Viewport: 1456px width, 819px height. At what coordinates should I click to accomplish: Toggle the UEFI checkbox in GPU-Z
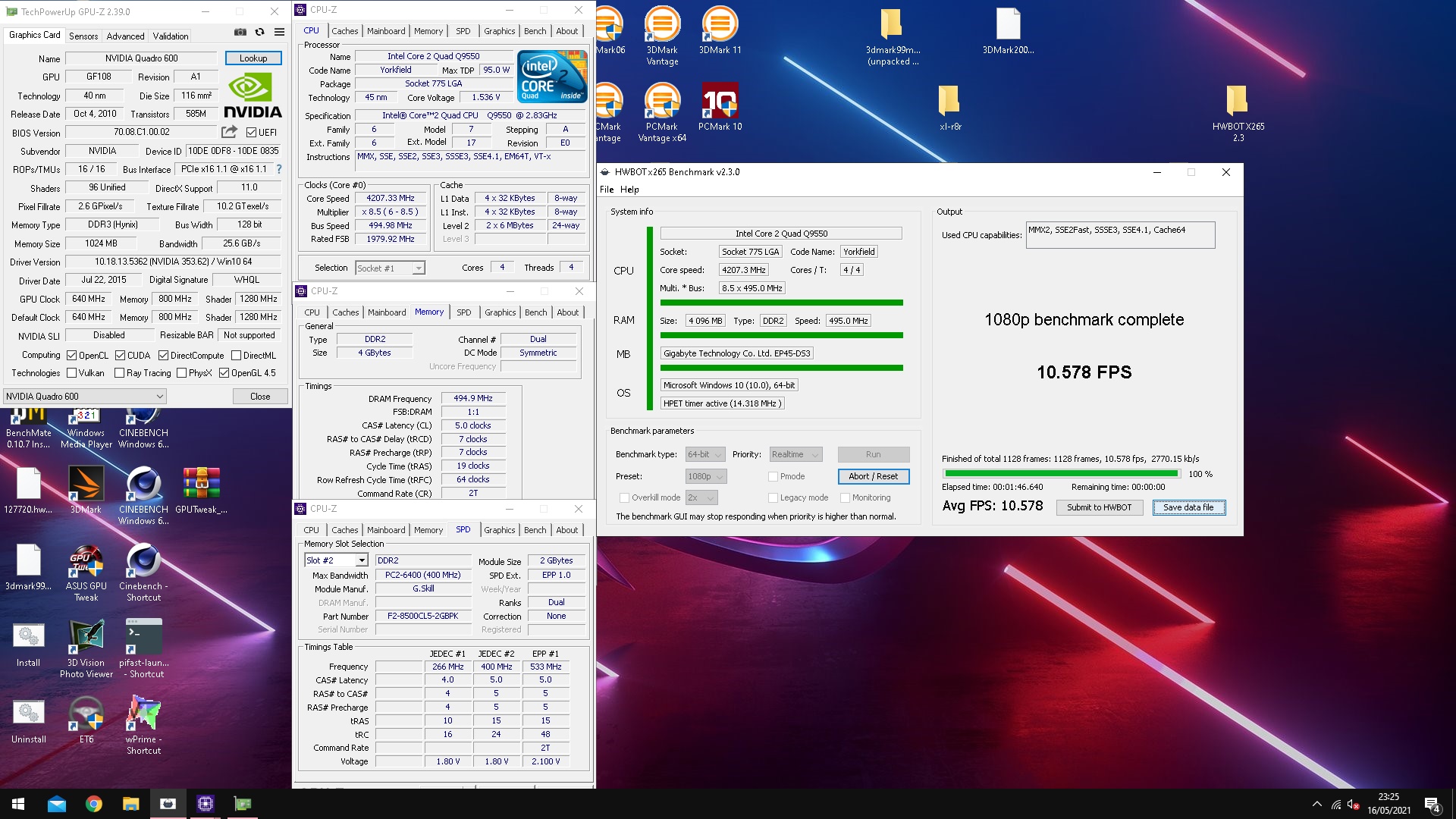(251, 132)
